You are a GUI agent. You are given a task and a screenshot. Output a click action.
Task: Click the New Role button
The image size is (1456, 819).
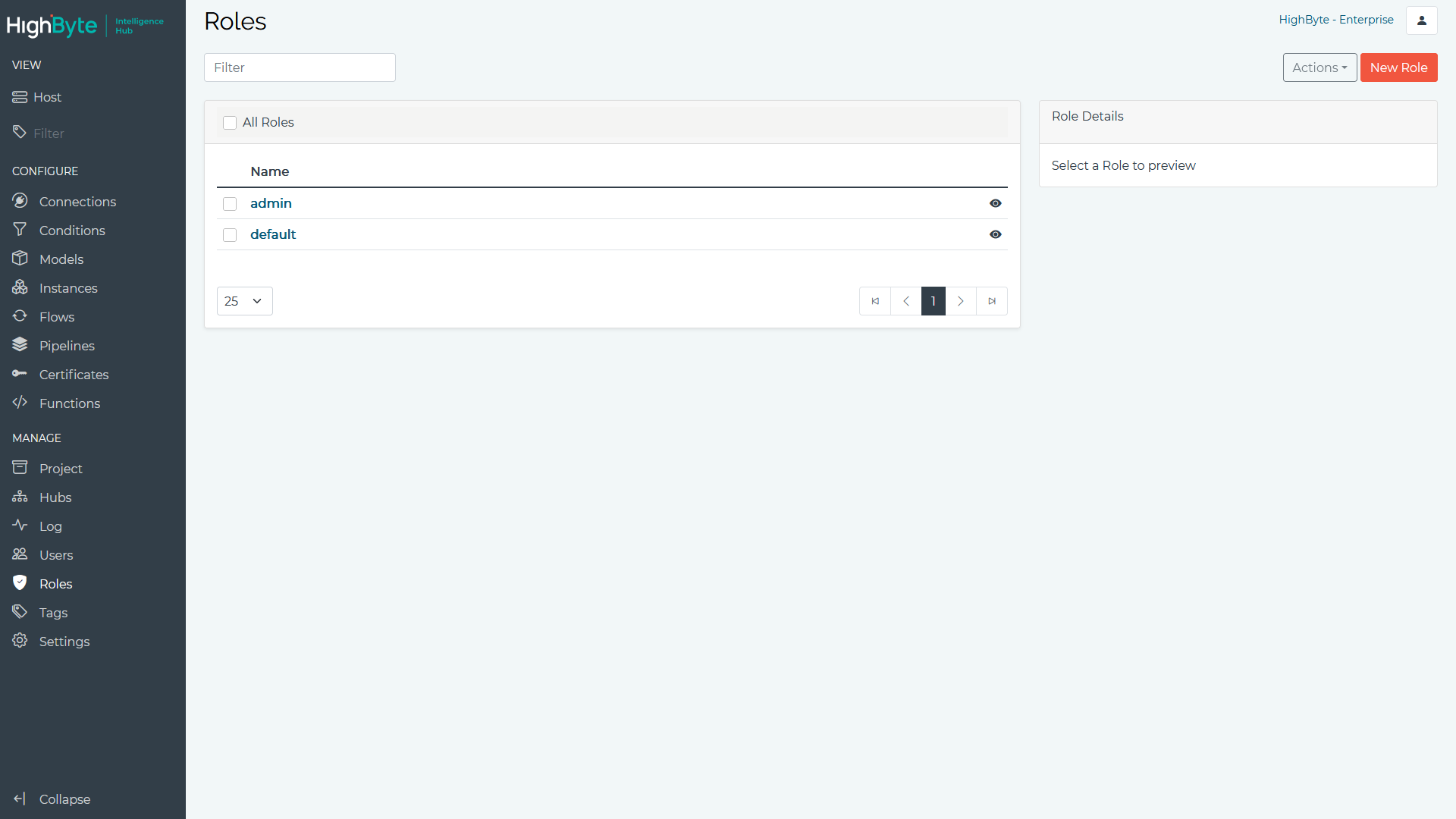point(1399,67)
